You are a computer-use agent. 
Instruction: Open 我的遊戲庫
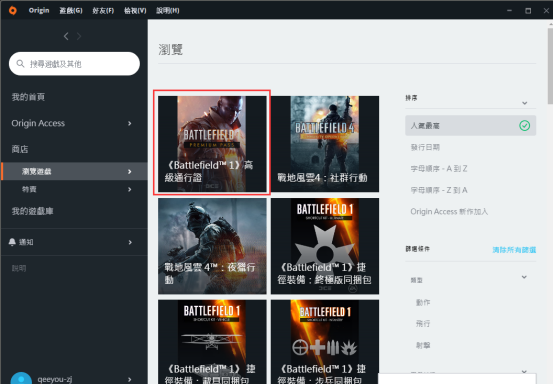pos(33,211)
